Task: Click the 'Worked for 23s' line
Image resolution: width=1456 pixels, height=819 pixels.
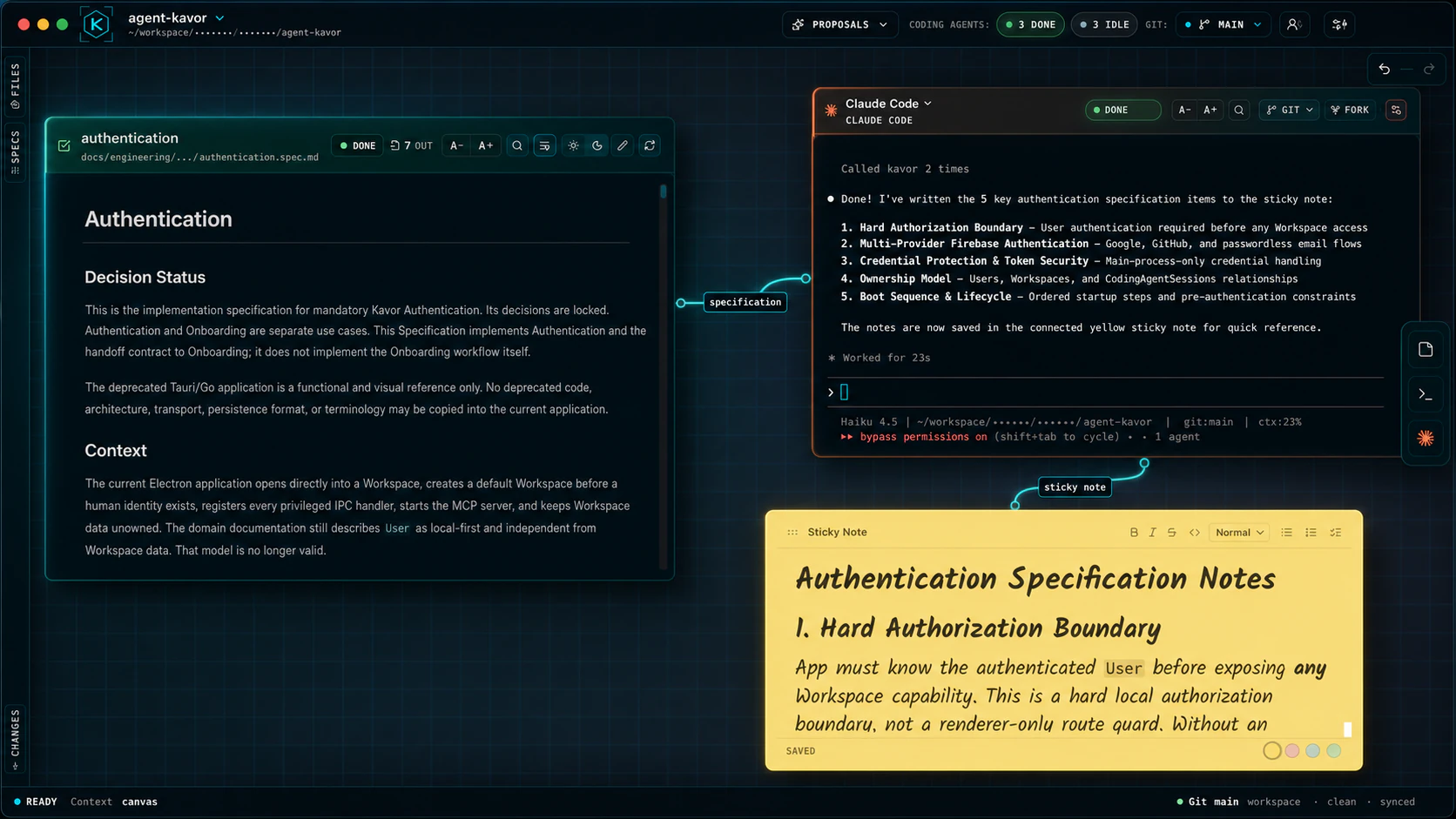Action: pyautogui.click(x=879, y=358)
